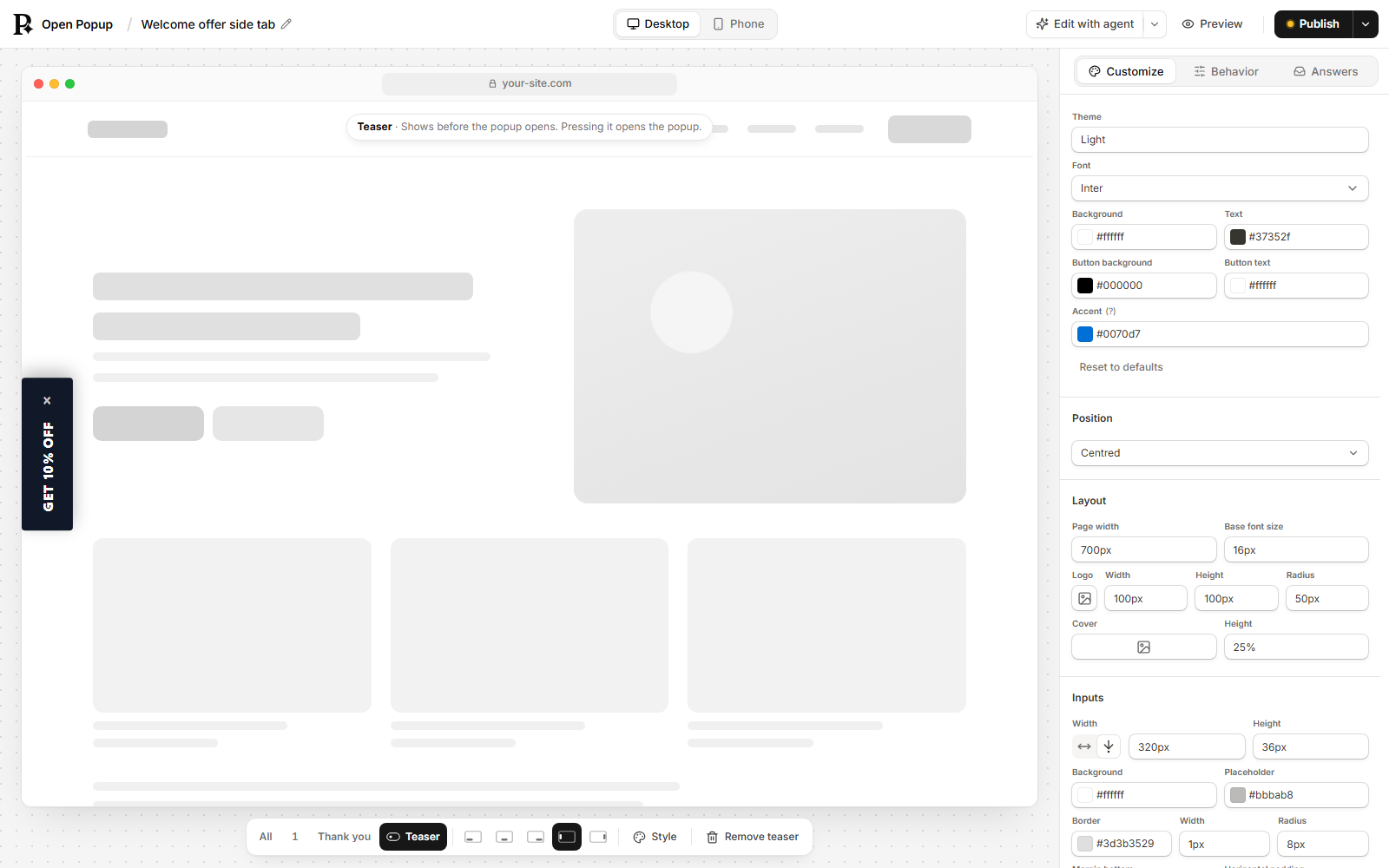Click the Cover Height 25% field

(1296, 647)
